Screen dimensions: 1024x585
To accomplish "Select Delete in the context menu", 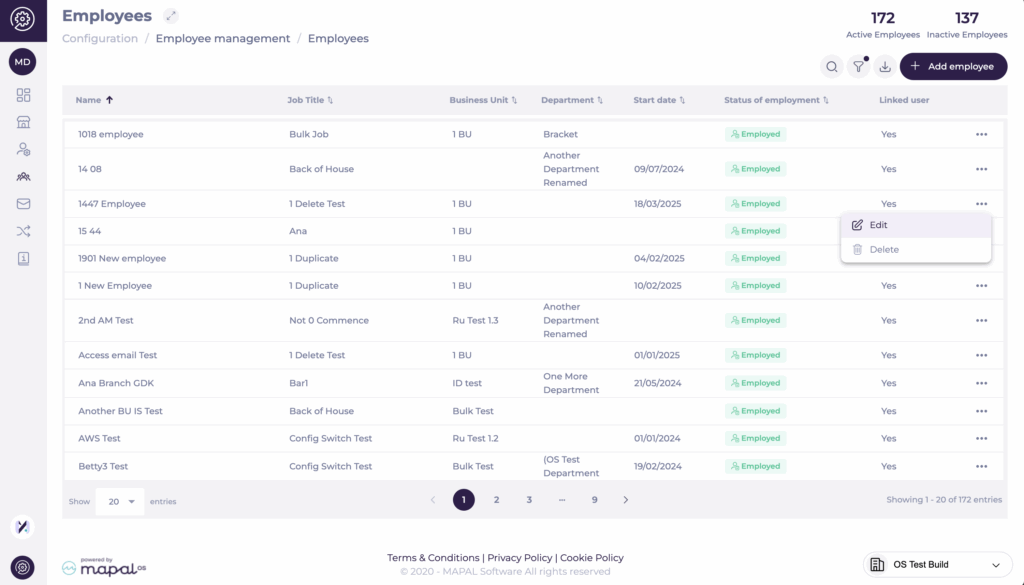I will (883, 249).
